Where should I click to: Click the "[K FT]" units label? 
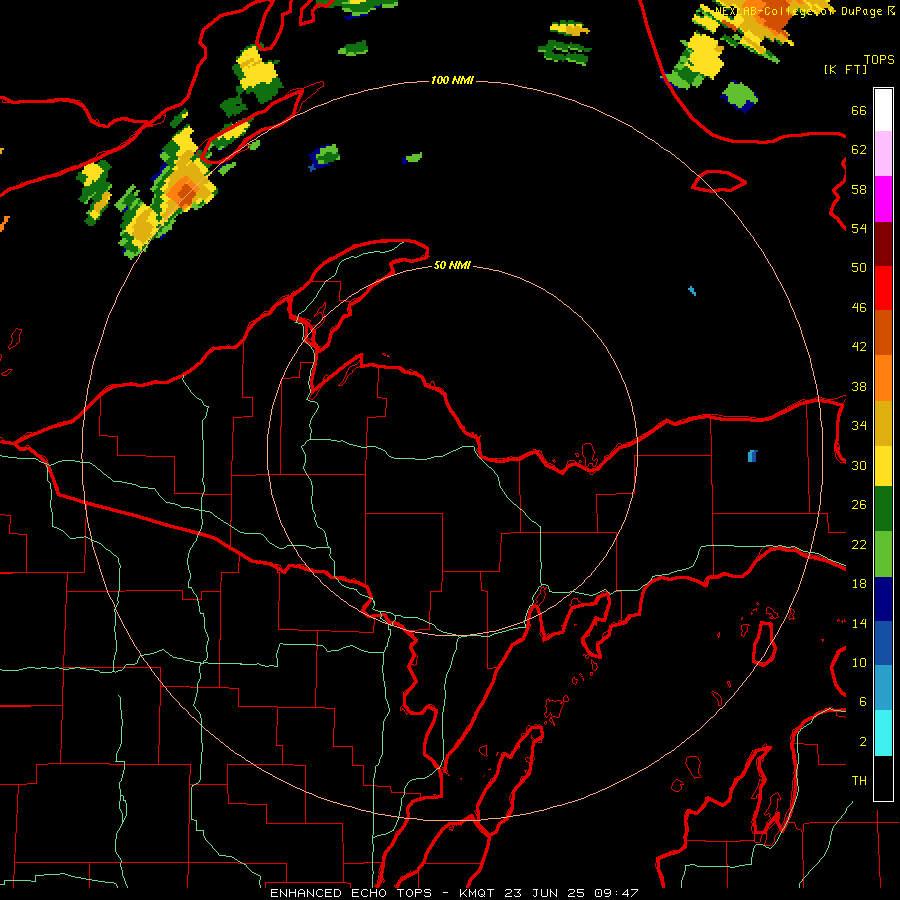click(845, 69)
